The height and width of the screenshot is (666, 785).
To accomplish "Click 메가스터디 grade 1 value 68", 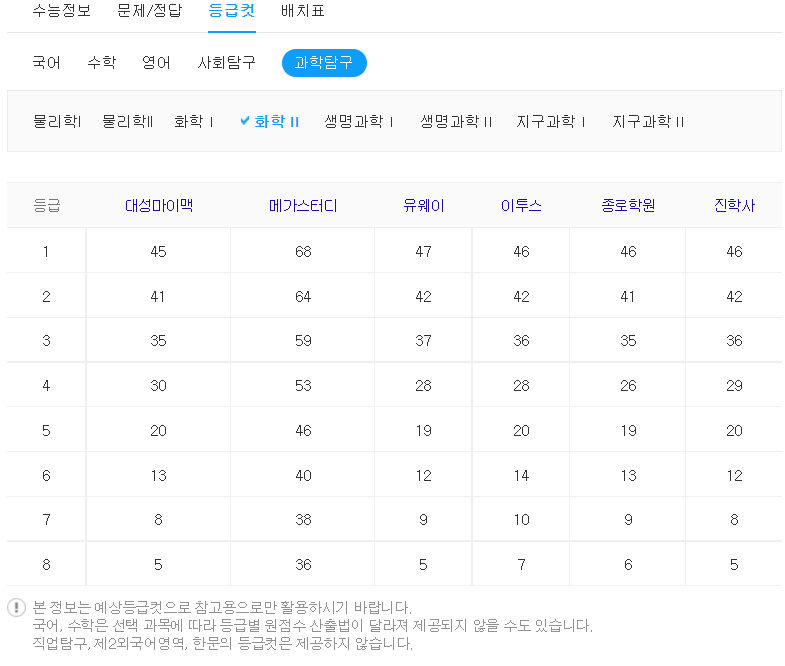I will pyautogui.click(x=303, y=251).
